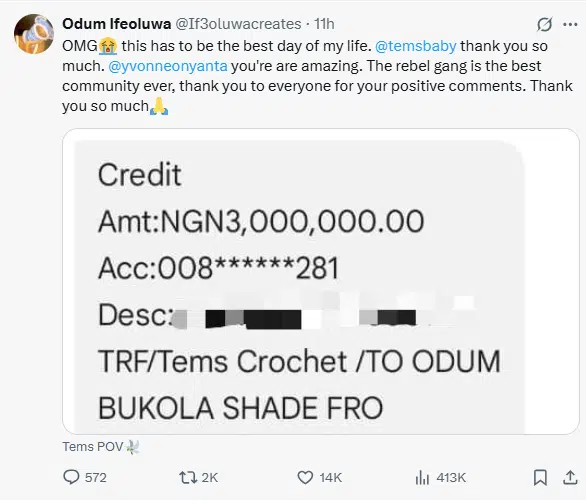The width and height of the screenshot is (586, 504).
Task: Open Odum Ifeoluwa's profile avatar
Action: (x=34, y=34)
